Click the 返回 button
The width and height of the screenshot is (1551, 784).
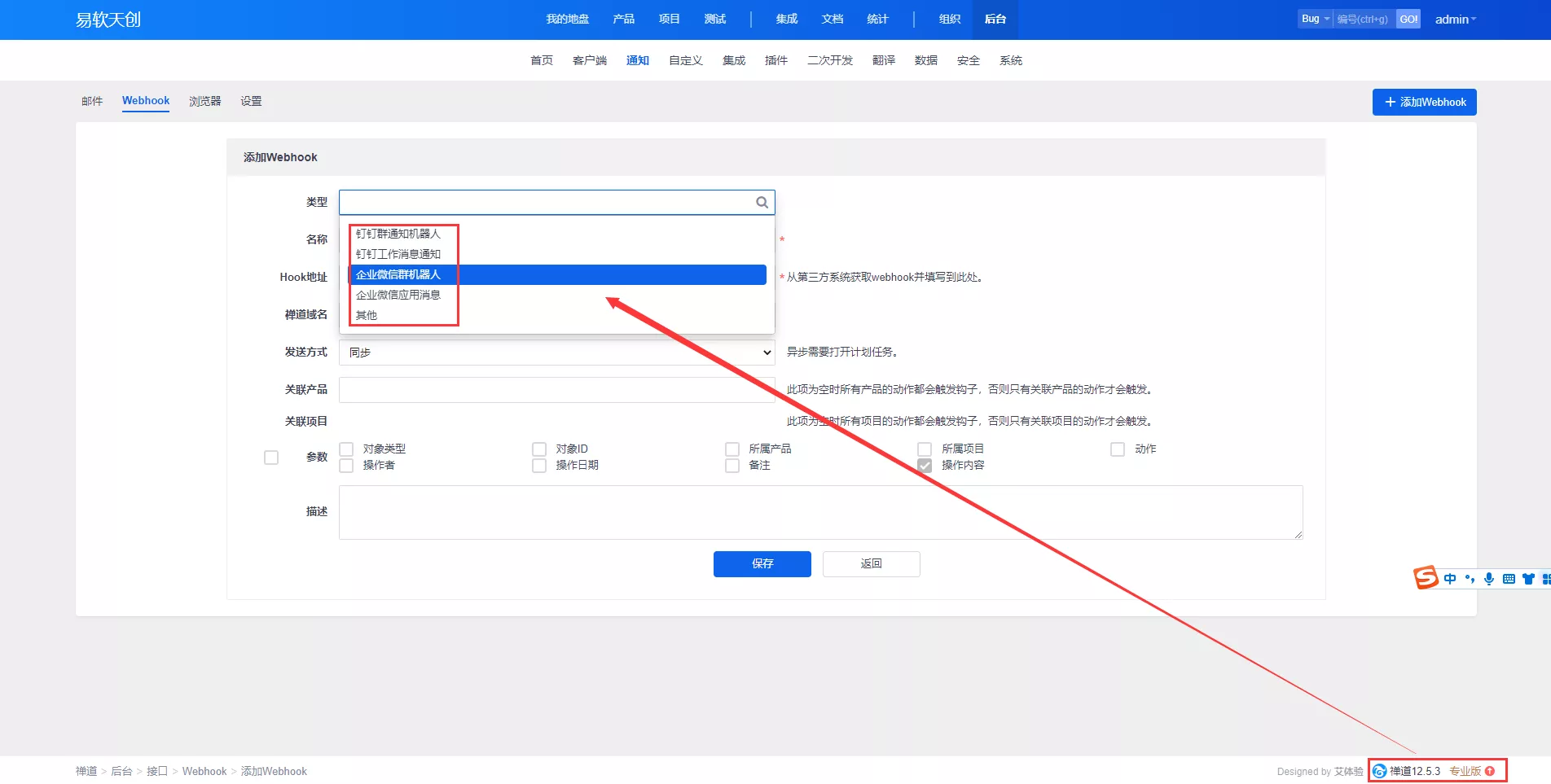tap(872, 564)
